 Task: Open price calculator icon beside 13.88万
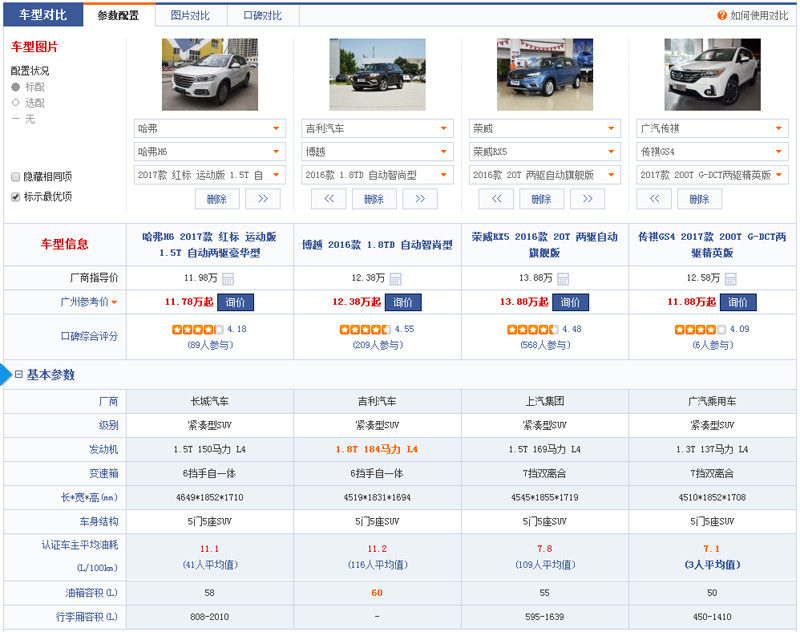tap(563, 279)
